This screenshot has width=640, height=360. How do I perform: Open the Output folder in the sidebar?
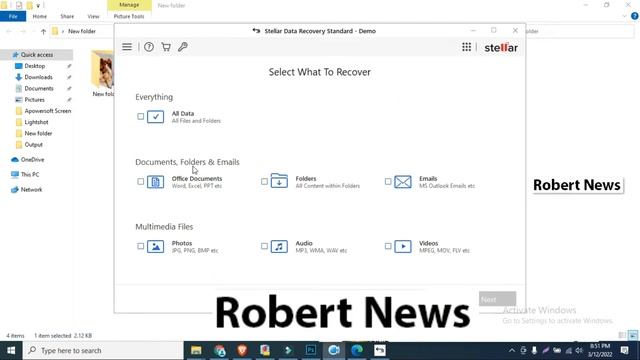[33, 144]
